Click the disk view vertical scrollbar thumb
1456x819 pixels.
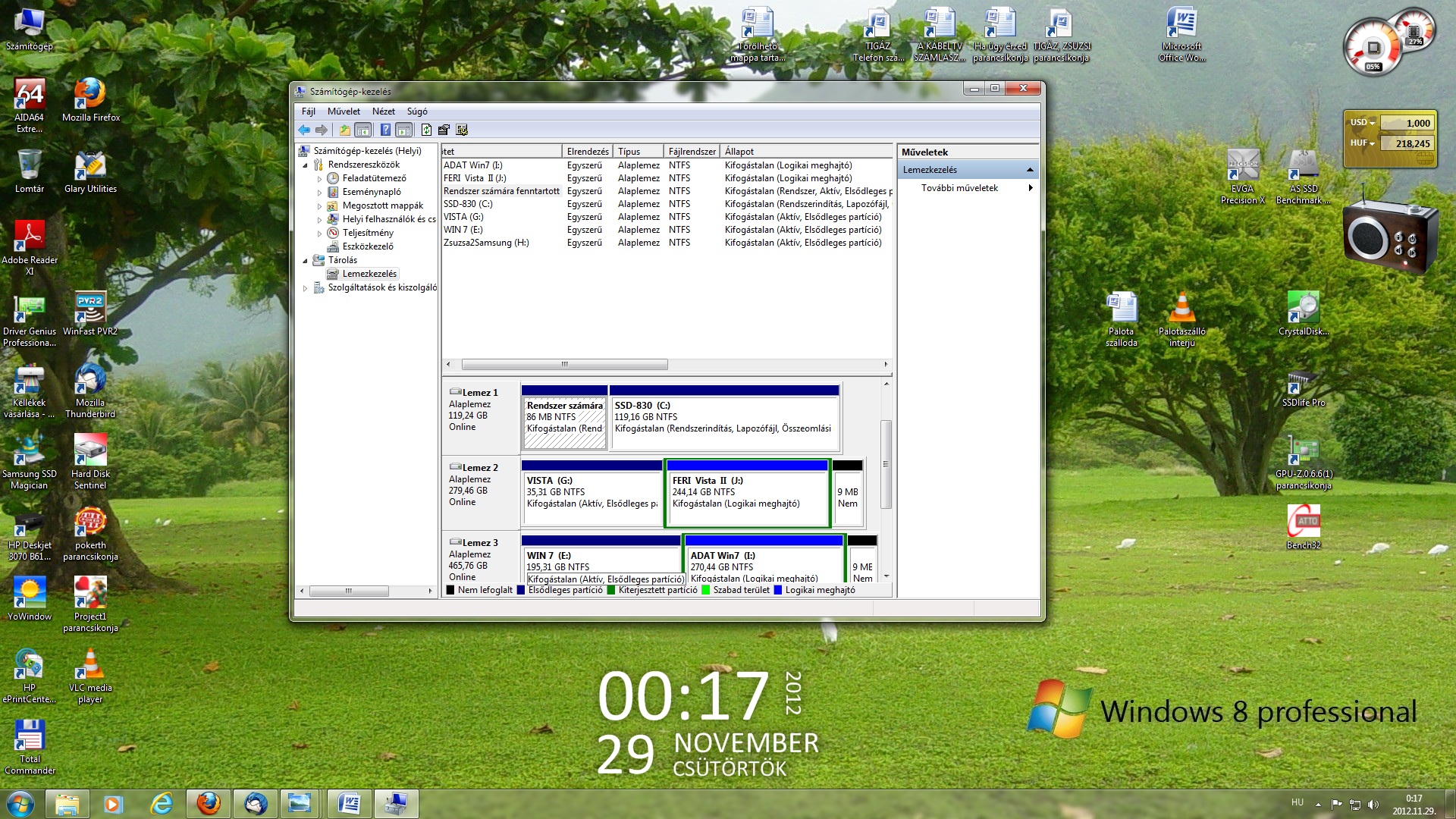pyautogui.click(x=886, y=464)
